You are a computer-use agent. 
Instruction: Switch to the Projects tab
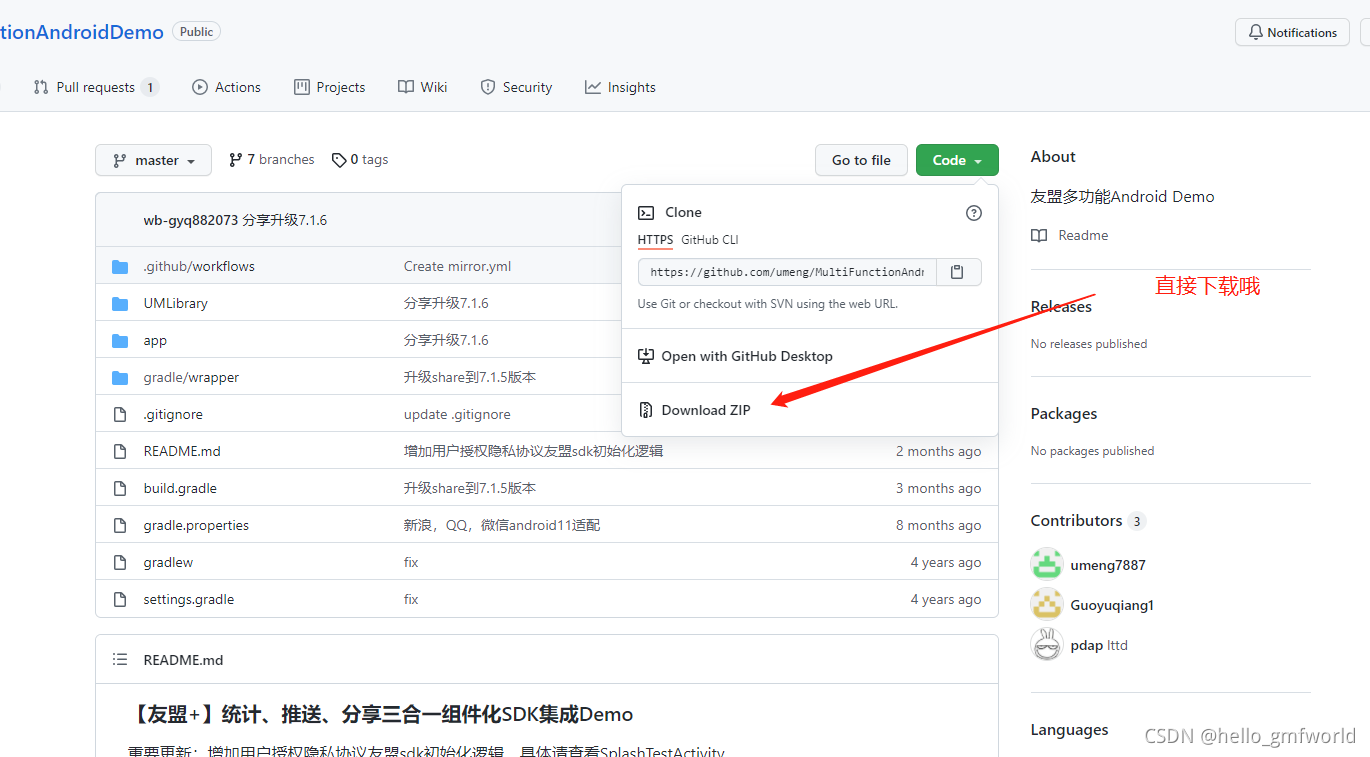tap(329, 87)
